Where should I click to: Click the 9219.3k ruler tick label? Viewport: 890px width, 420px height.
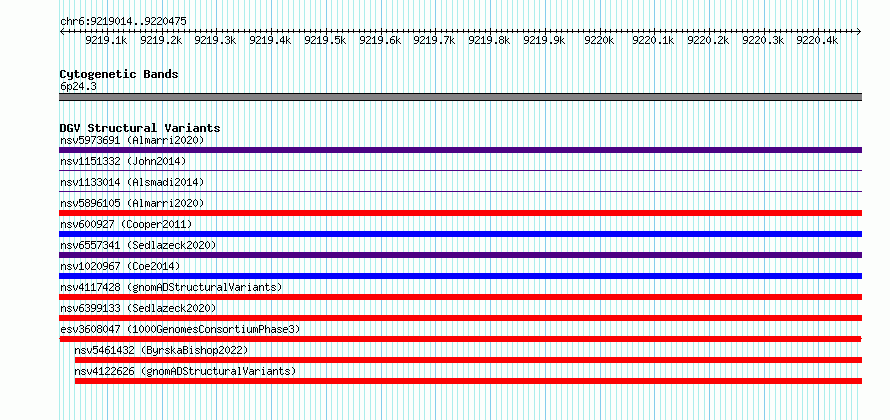coord(216,40)
